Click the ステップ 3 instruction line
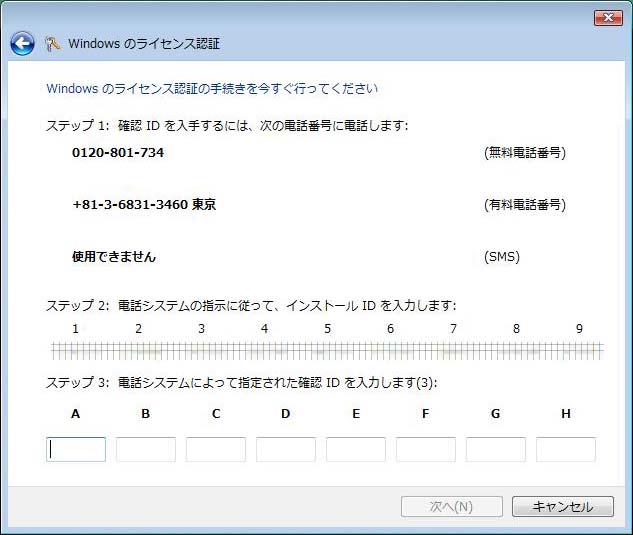633x535 pixels. [x=242, y=382]
